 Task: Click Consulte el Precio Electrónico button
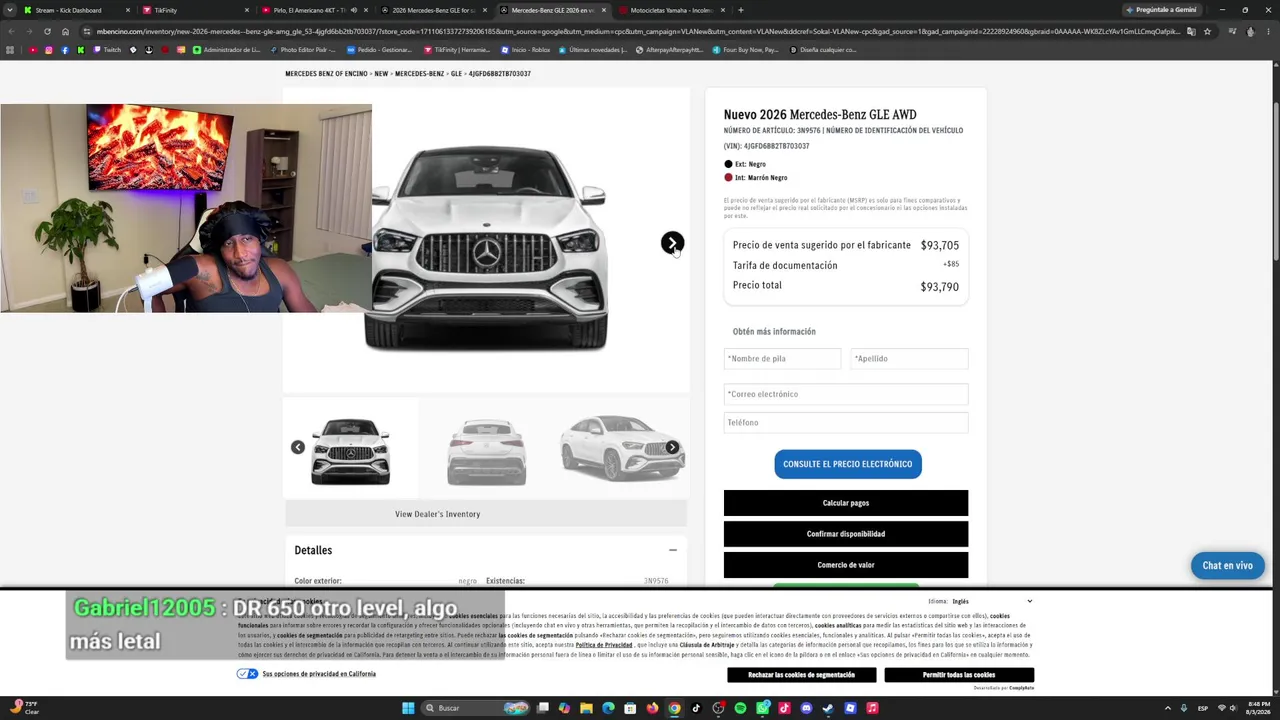click(848, 464)
